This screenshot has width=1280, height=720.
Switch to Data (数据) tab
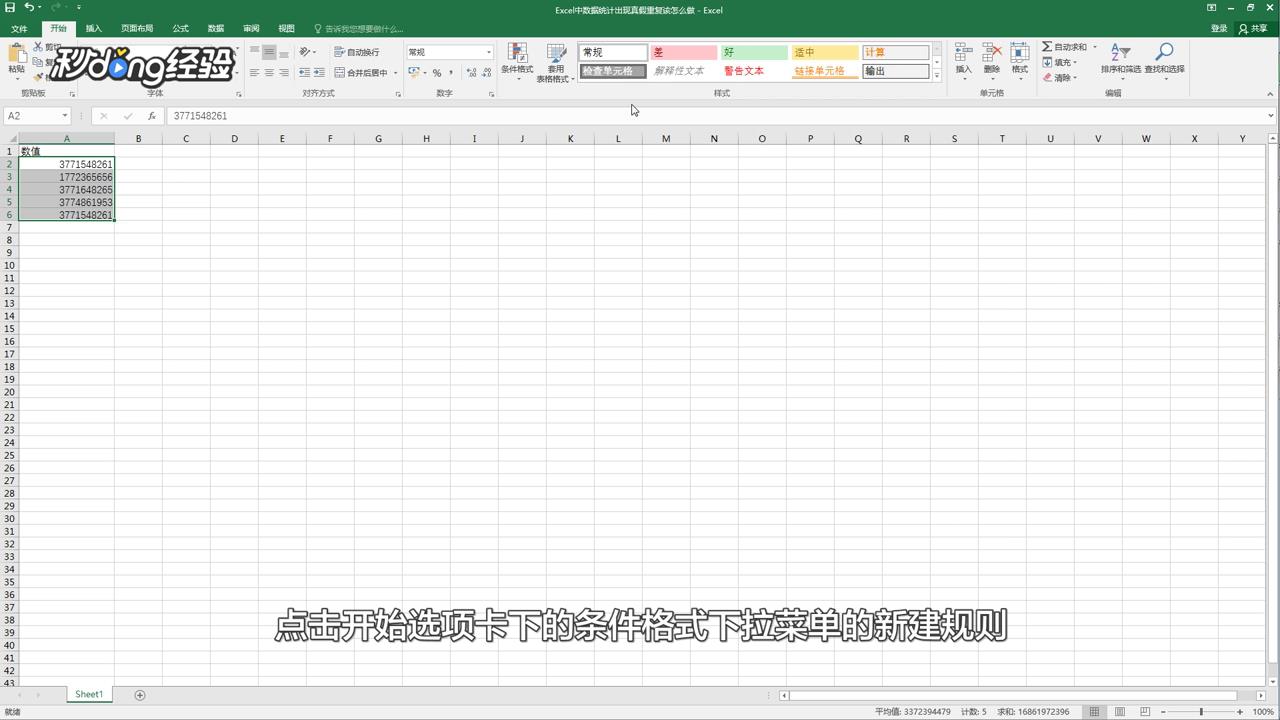click(215, 29)
